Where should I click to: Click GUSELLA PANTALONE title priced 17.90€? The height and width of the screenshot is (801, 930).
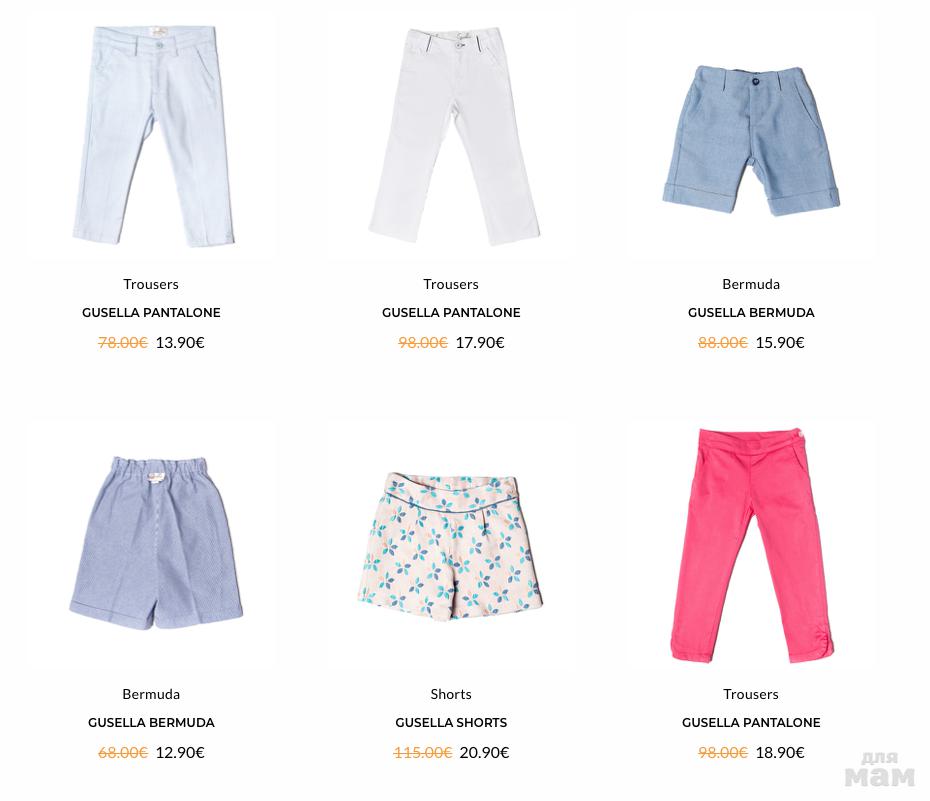pyautogui.click(x=451, y=312)
